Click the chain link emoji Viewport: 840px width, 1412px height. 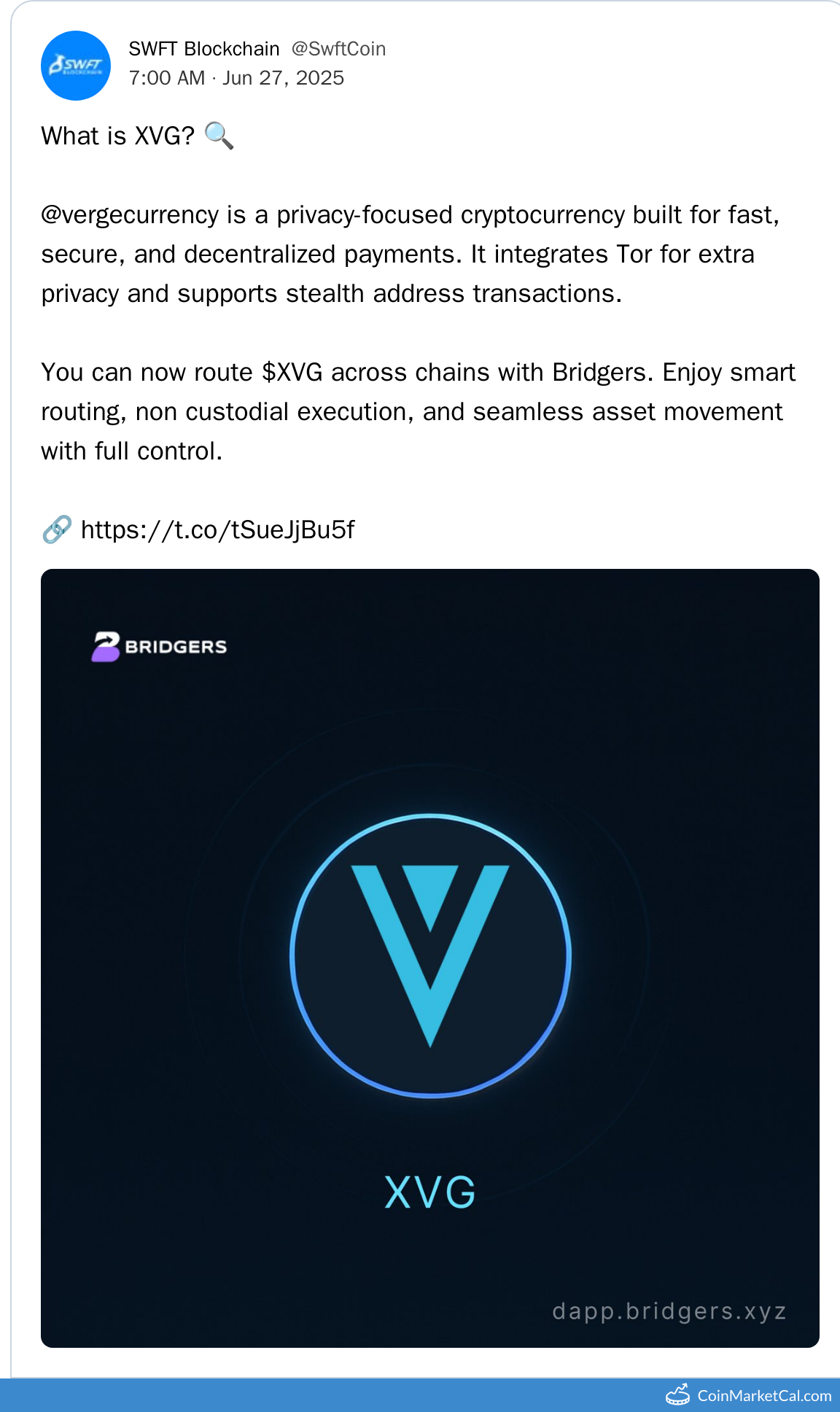click(x=57, y=529)
